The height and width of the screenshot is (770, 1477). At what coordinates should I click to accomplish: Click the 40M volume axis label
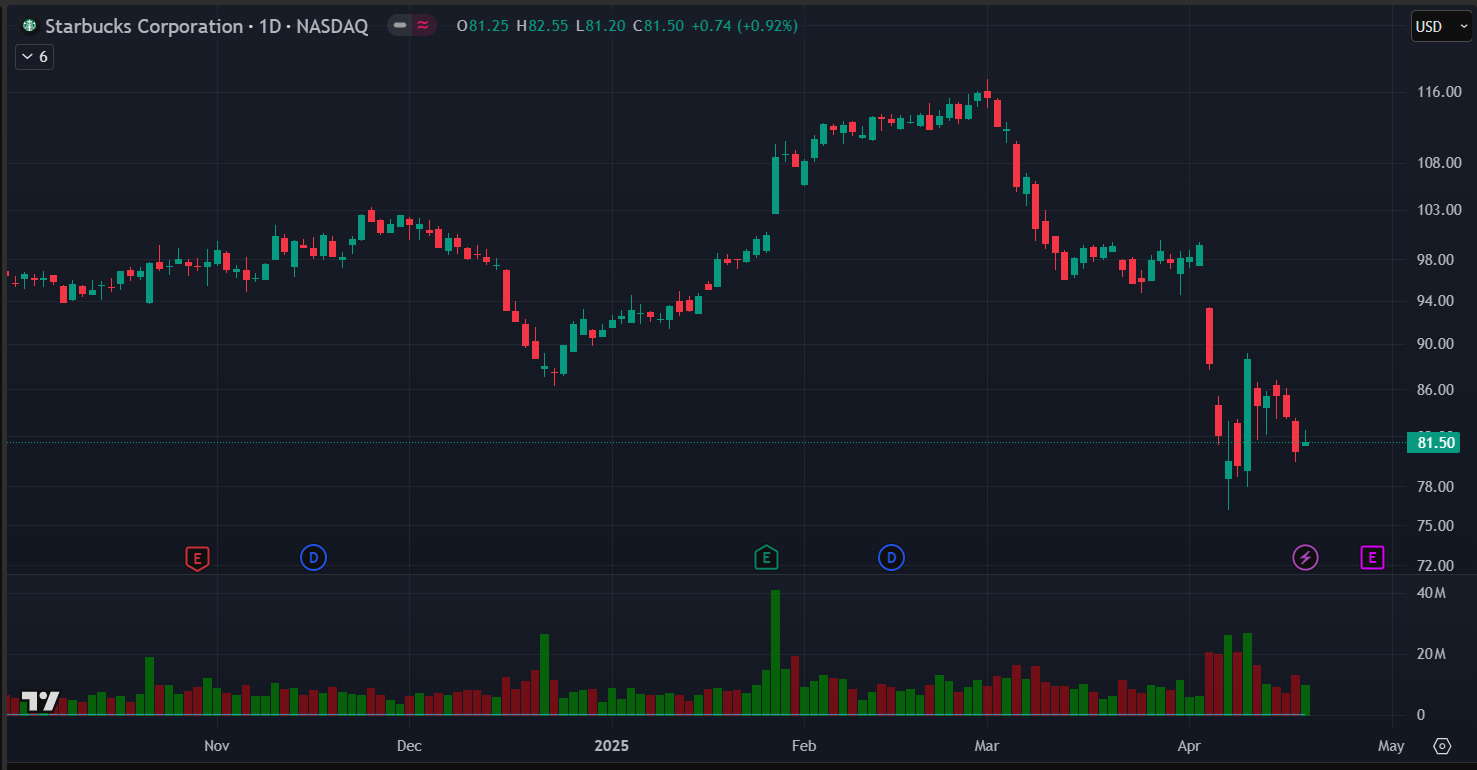[x=1433, y=594]
